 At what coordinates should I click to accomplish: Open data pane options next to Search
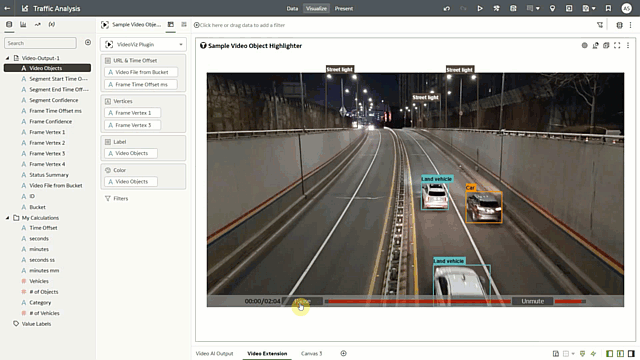pos(88,42)
